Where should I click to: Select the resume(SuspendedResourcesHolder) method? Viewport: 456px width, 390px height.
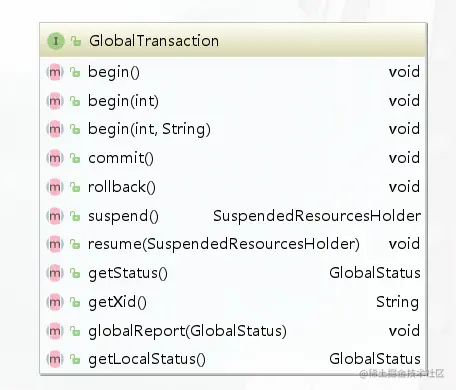224,244
